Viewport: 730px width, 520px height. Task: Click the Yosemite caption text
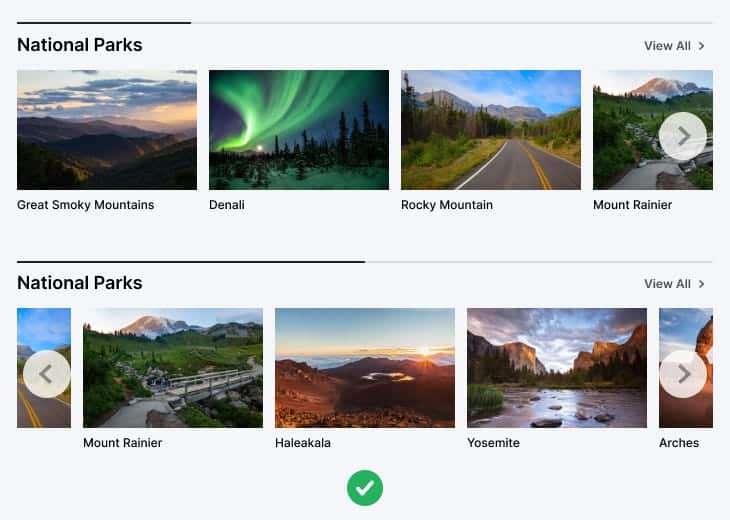(x=494, y=443)
